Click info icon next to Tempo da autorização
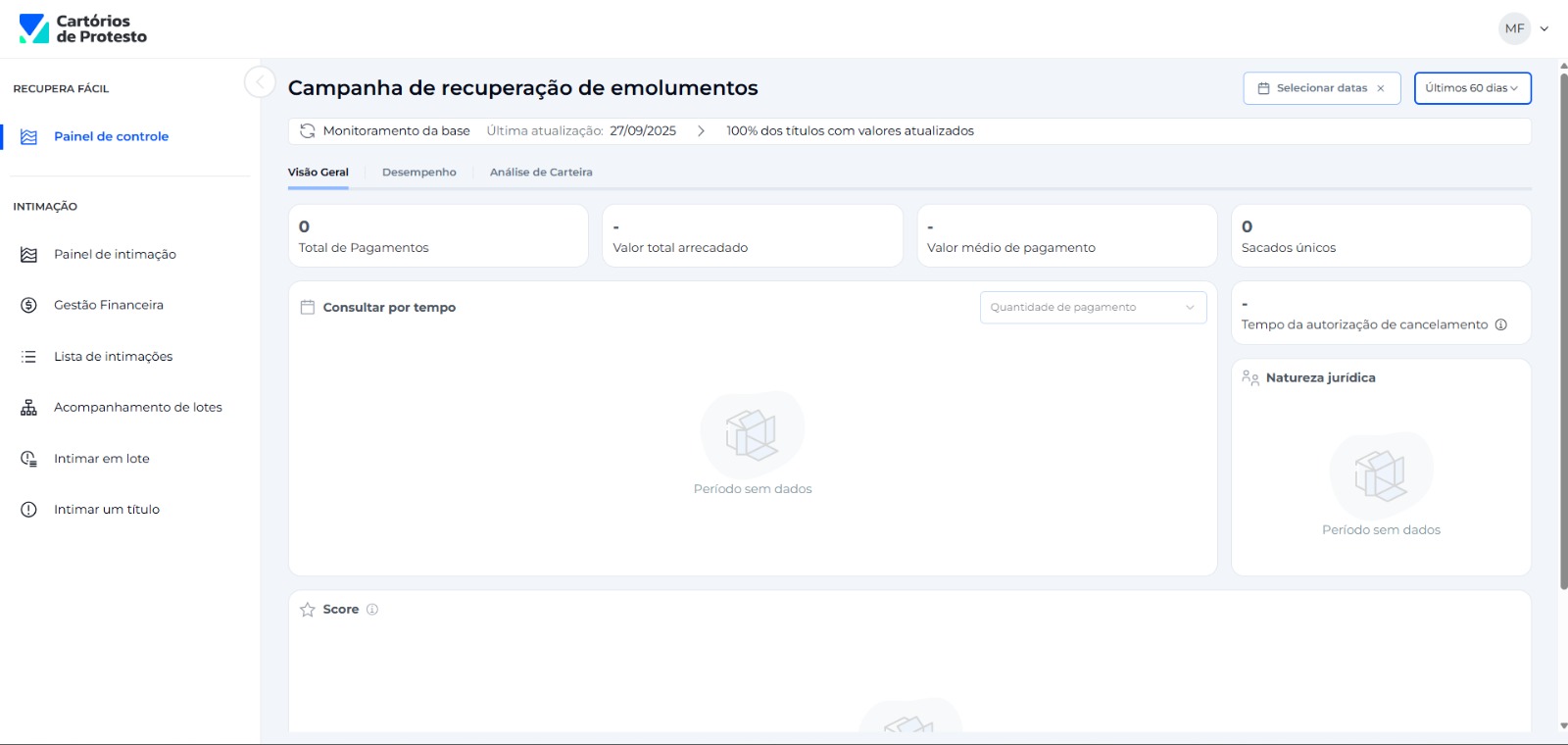Screen dimensions: 1568x745 point(1500,325)
